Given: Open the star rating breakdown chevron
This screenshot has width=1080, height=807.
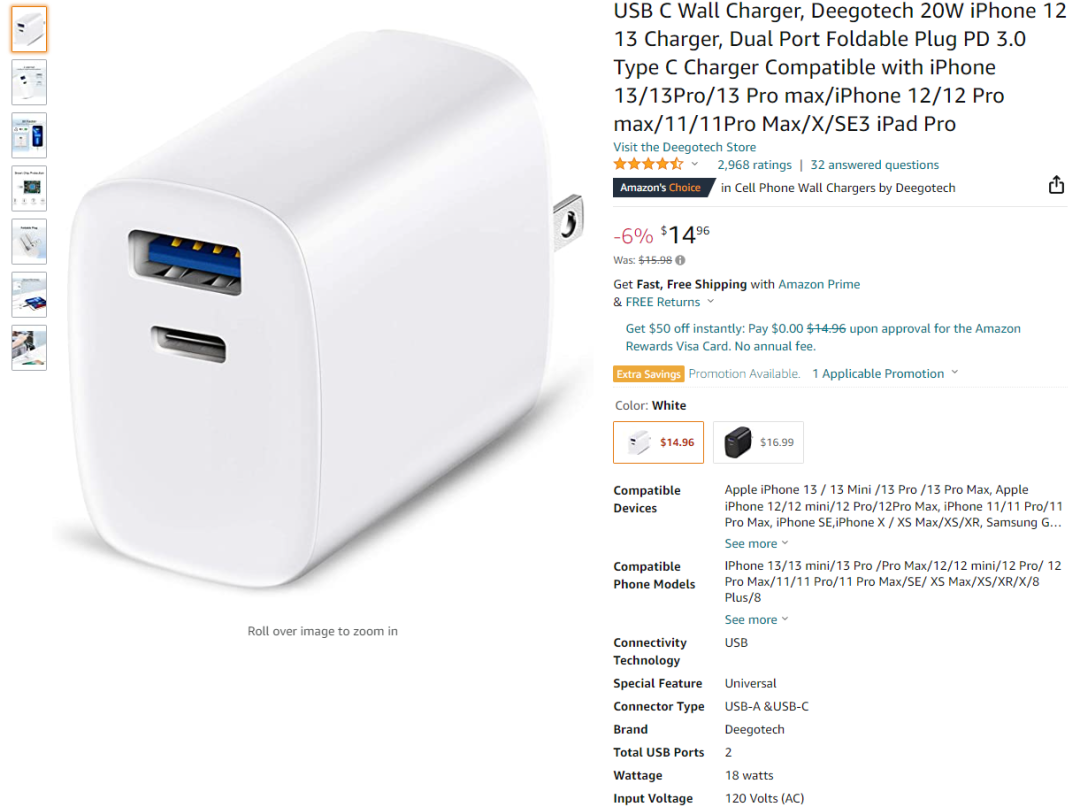Looking at the screenshot, I should point(695,164).
